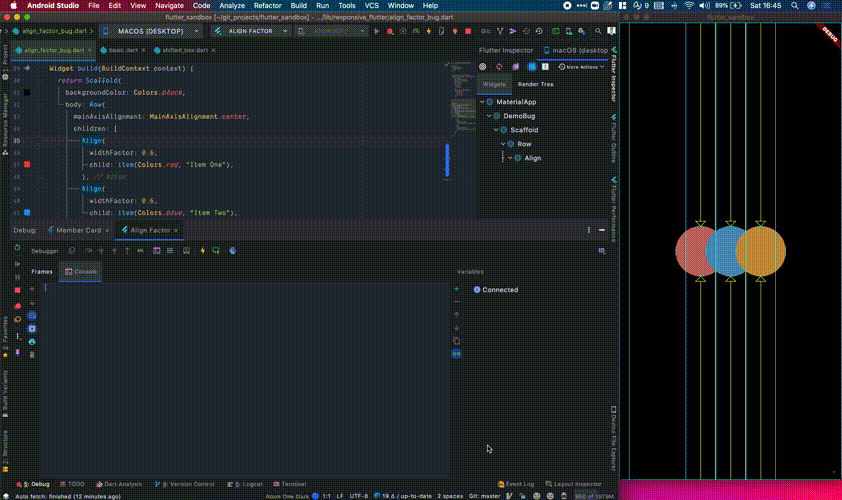
Task: Open the Refactor menu
Action: [267, 5]
